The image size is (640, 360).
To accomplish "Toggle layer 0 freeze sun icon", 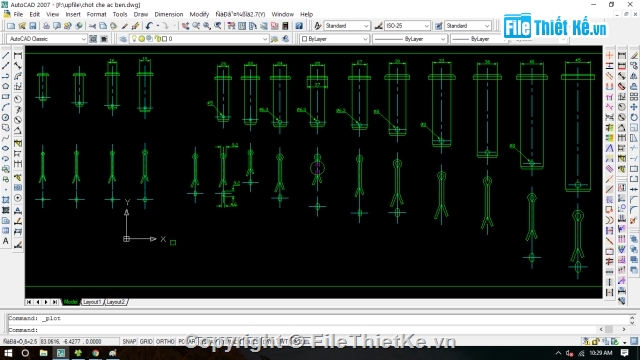I will click(142, 39).
